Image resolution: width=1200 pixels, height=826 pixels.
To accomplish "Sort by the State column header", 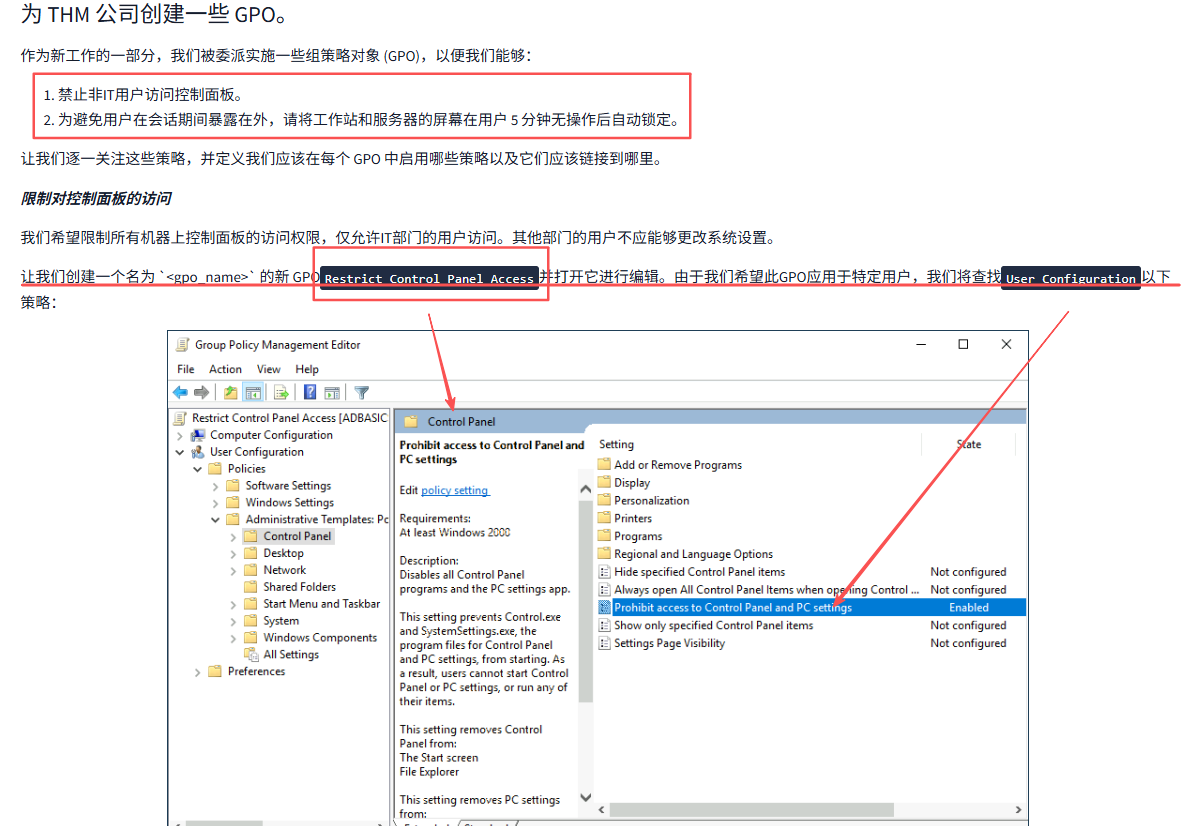I will coord(969,445).
